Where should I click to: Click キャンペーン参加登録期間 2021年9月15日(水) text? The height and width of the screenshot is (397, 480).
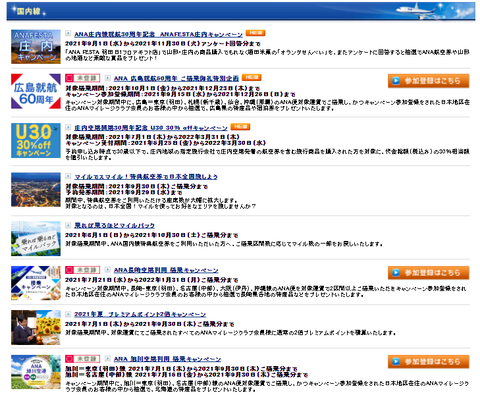180,94
